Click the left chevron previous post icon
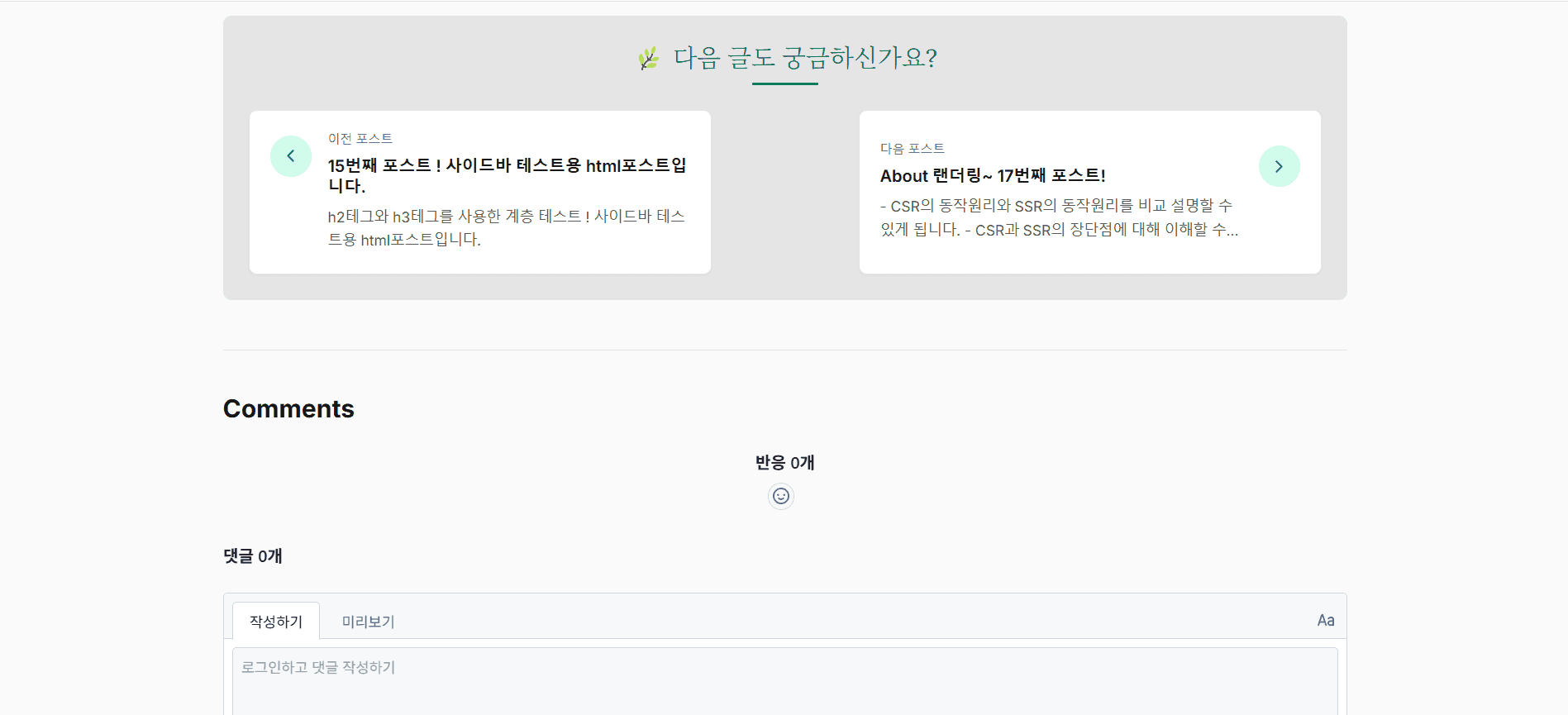1568x715 pixels. click(x=291, y=156)
